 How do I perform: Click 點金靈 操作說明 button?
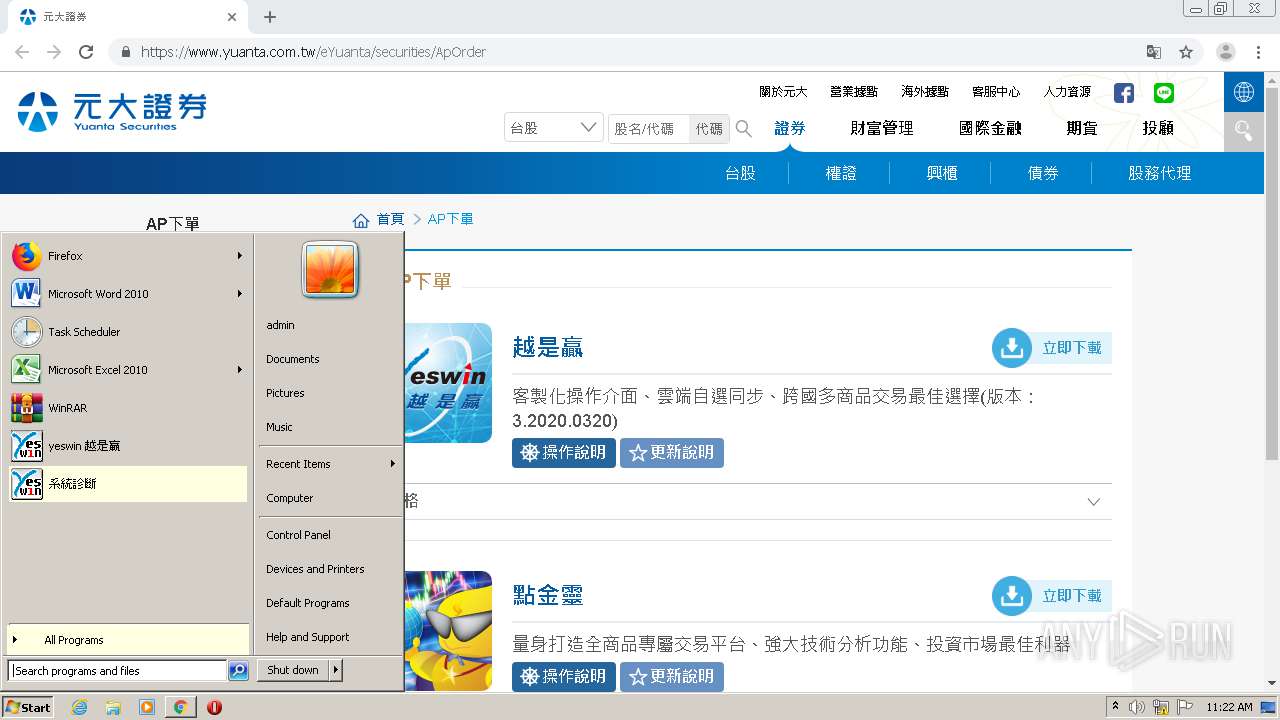click(x=564, y=676)
